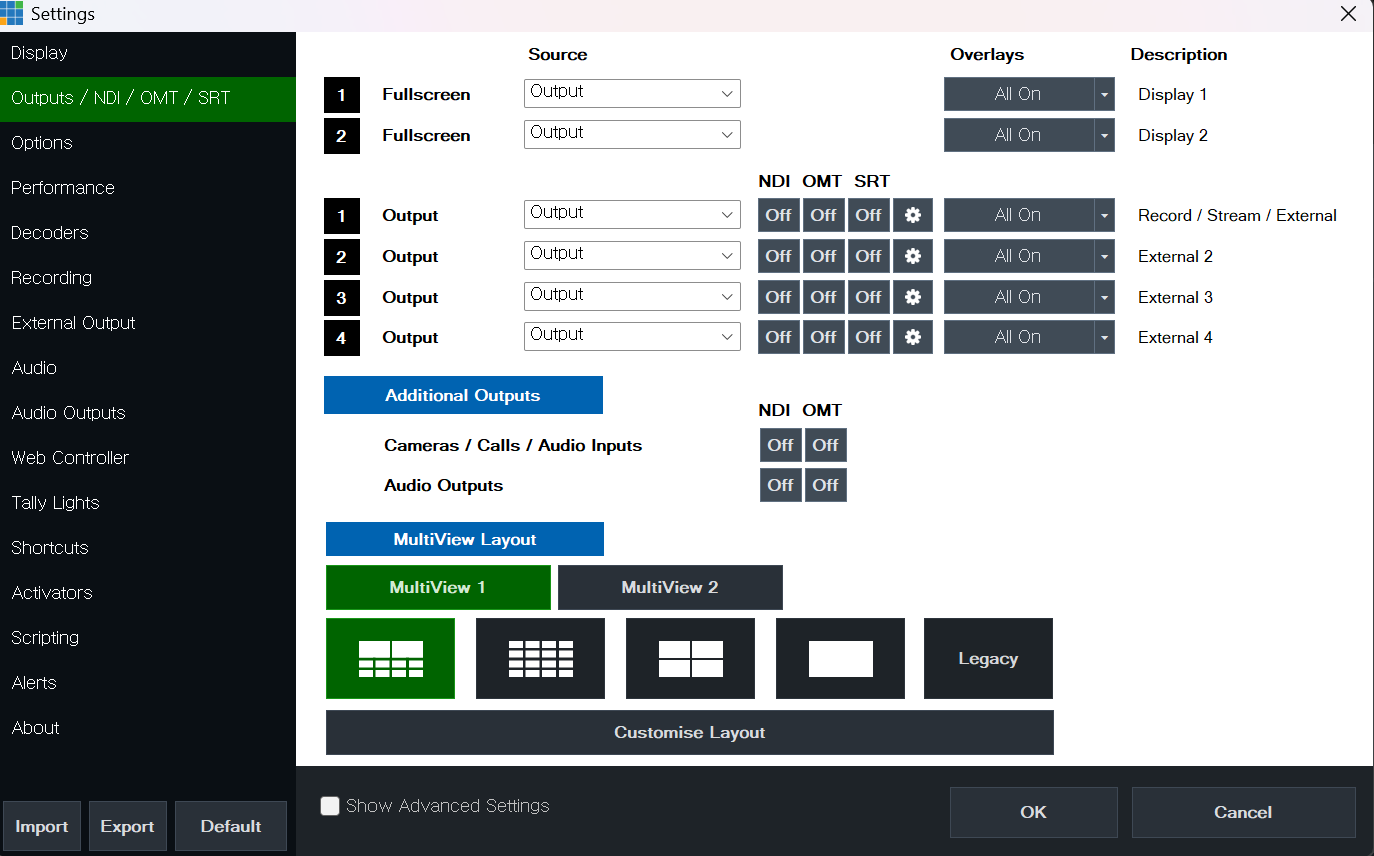Screen dimensions: 1374x856
Task: Select the ten-pane MultiView layout icon
Action: pyautogui.click(x=390, y=658)
